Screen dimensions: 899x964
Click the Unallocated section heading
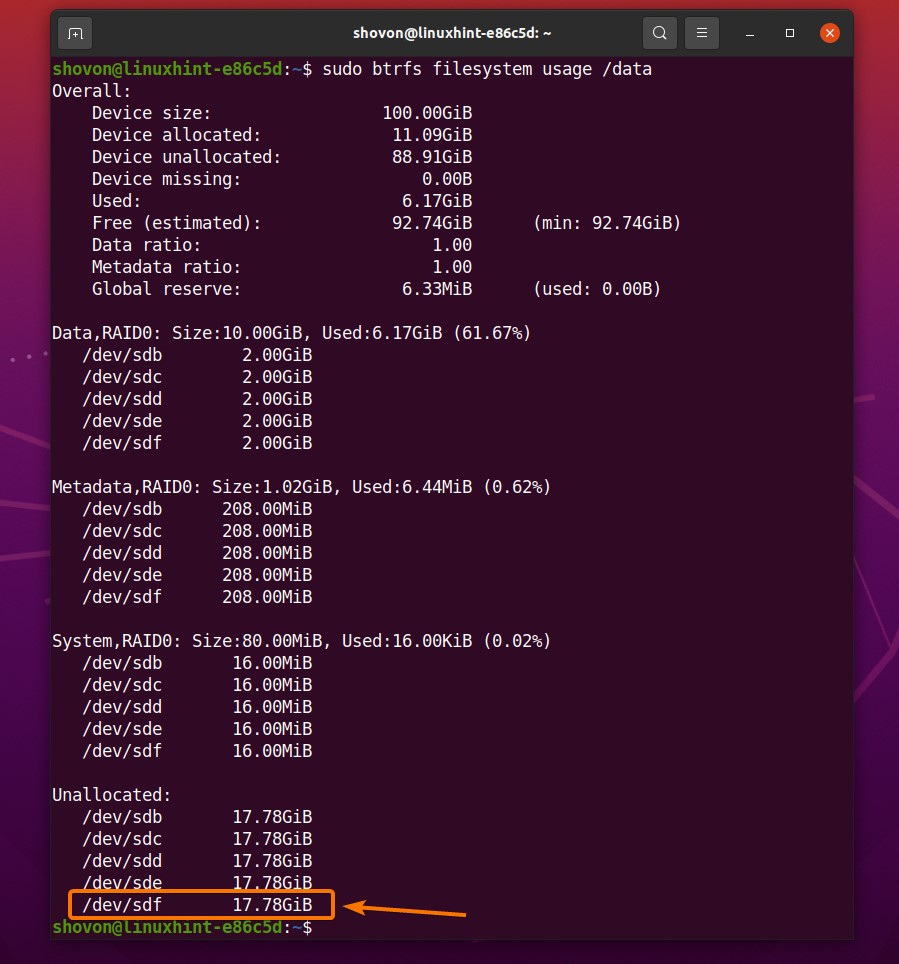point(112,795)
